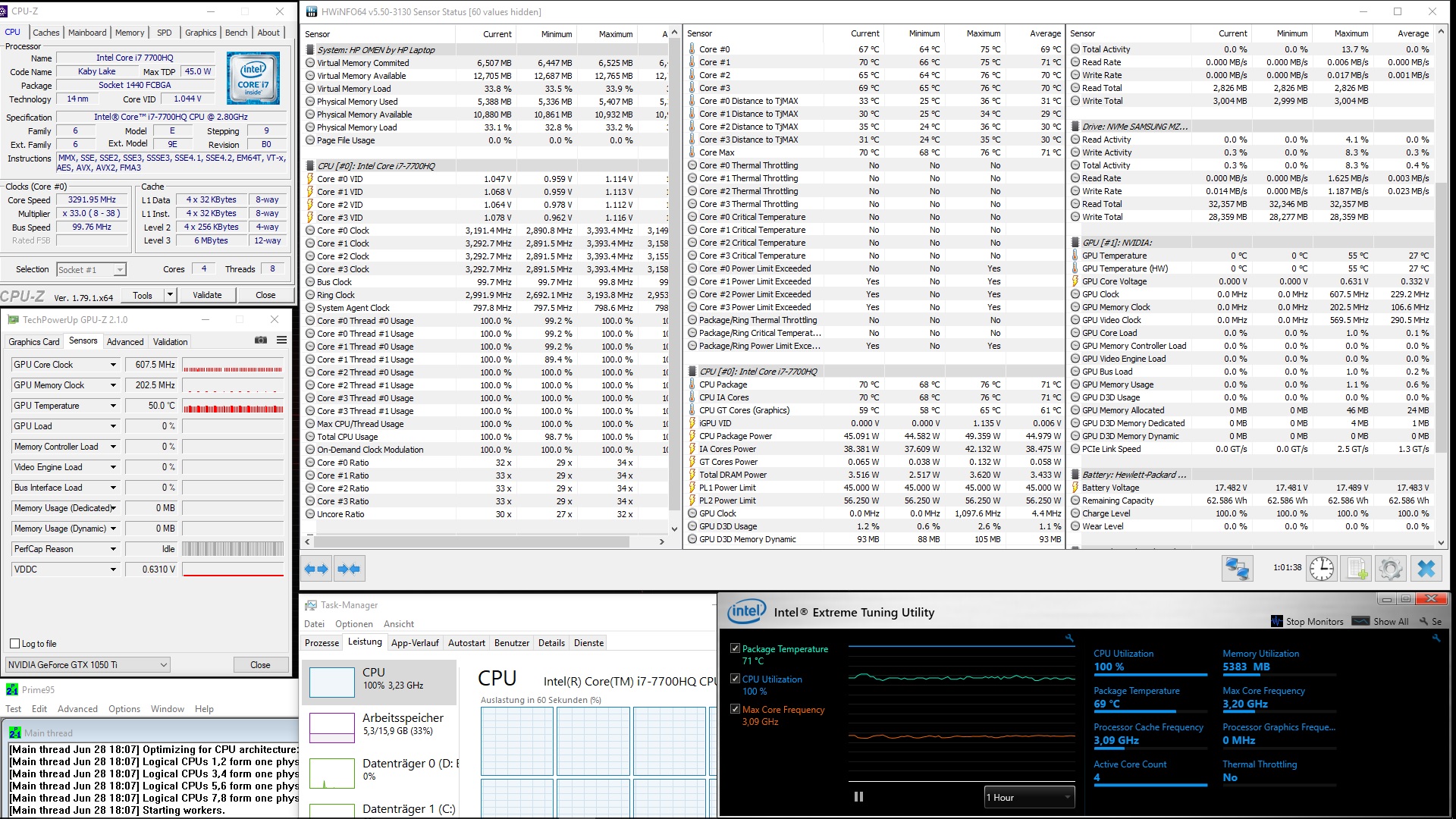Enable Log to file checkbox
Screen dimensions: 1456x819
pos(14,643)
